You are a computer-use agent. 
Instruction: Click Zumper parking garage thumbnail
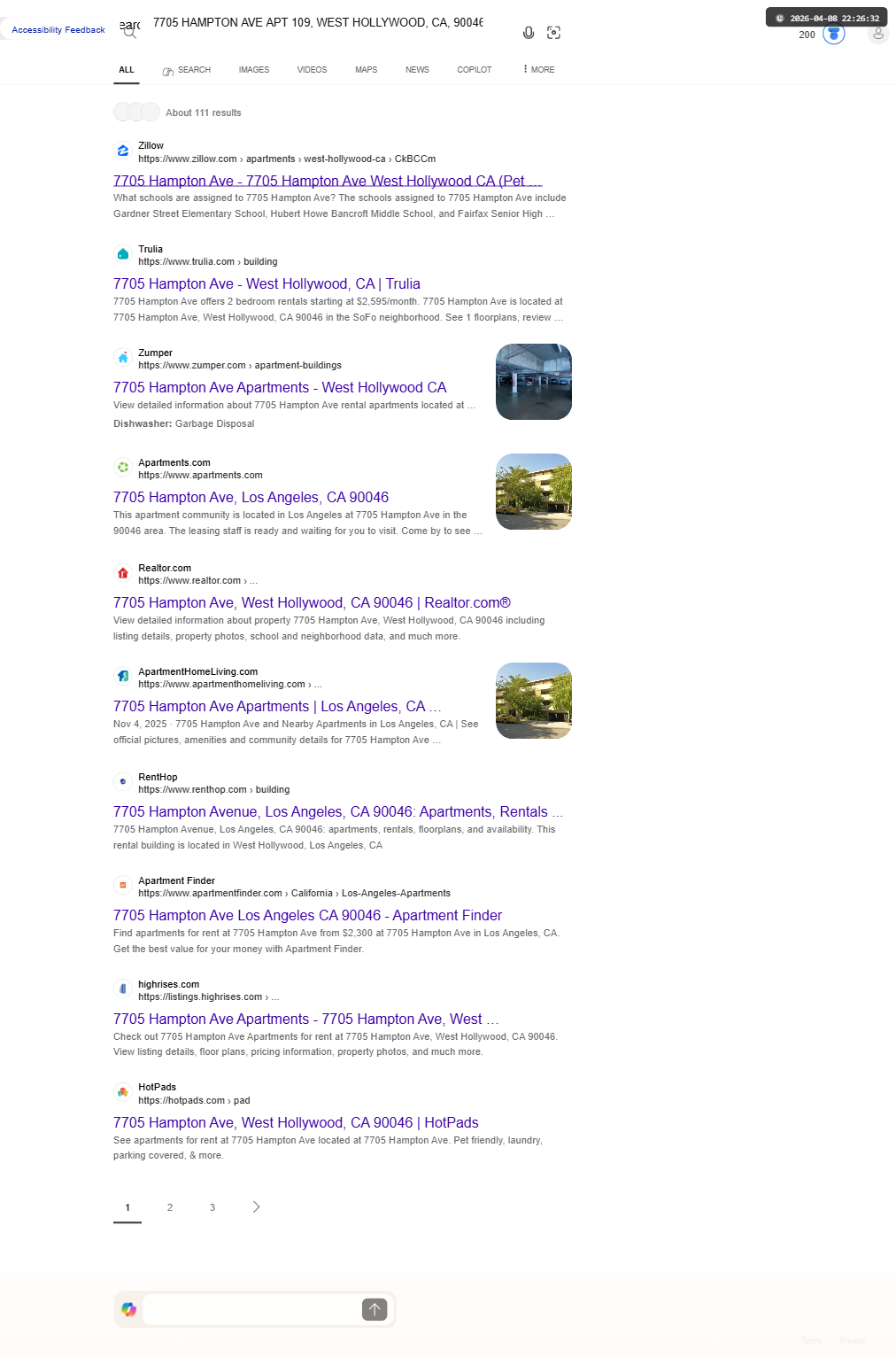[x=534, y=382]
